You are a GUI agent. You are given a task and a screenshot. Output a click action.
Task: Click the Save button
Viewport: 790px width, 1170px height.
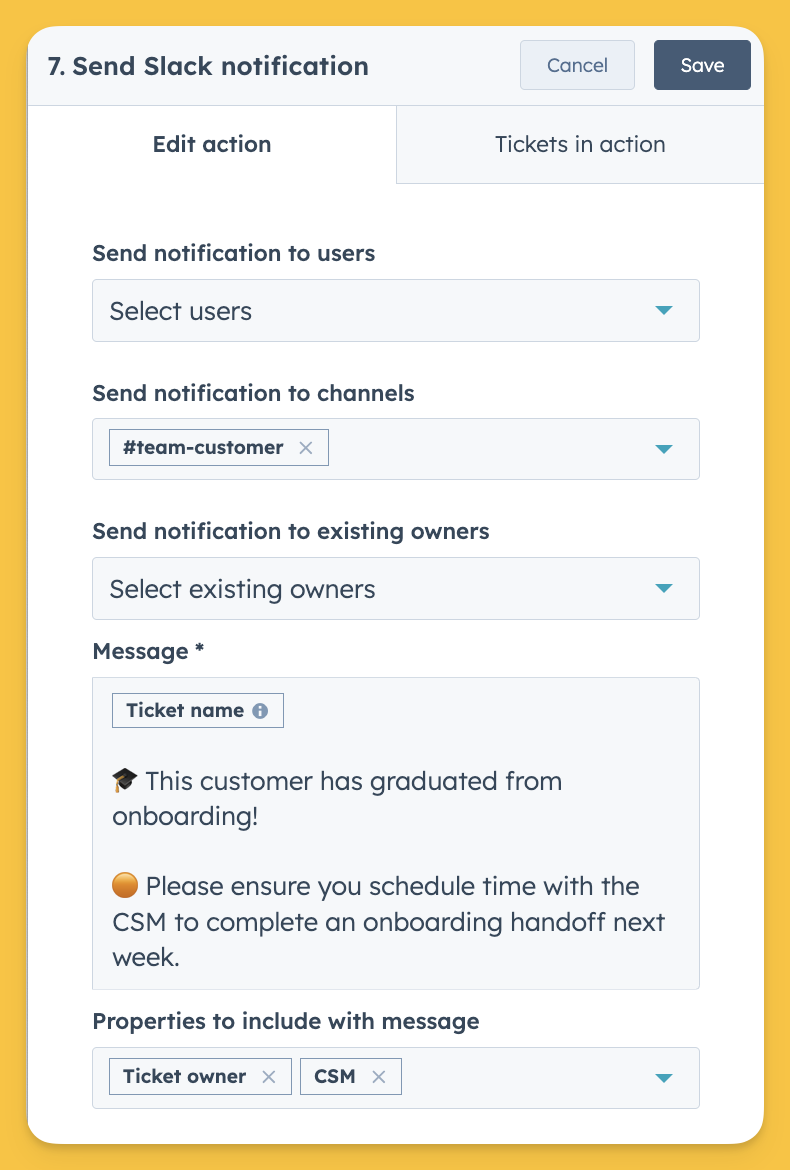[702, 65]
